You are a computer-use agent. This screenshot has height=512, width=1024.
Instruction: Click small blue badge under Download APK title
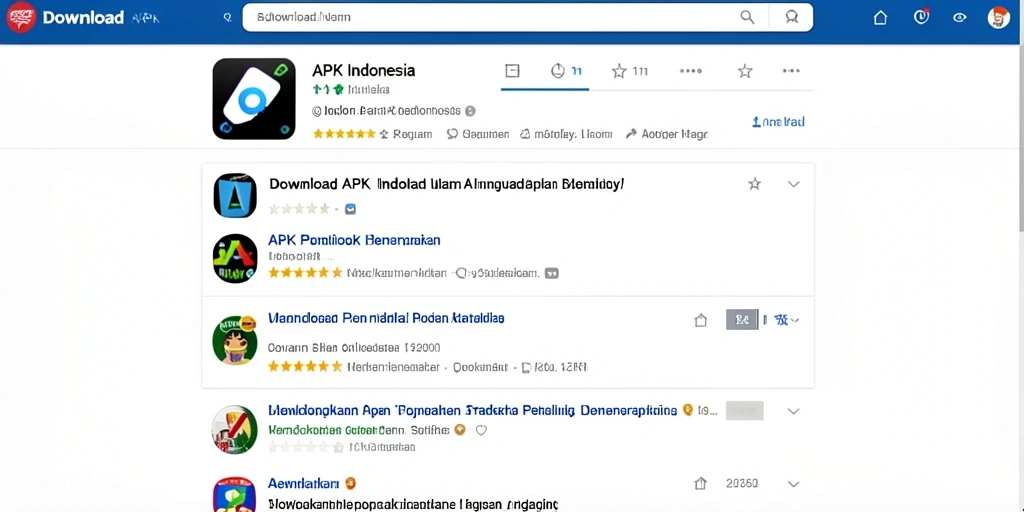350,209
